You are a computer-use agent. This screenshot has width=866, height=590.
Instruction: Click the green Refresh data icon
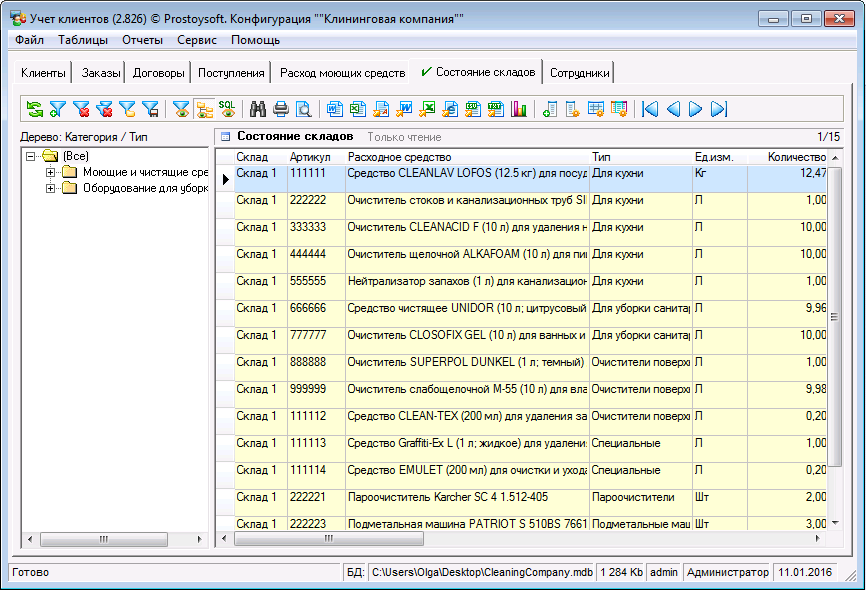click(35, 109)
